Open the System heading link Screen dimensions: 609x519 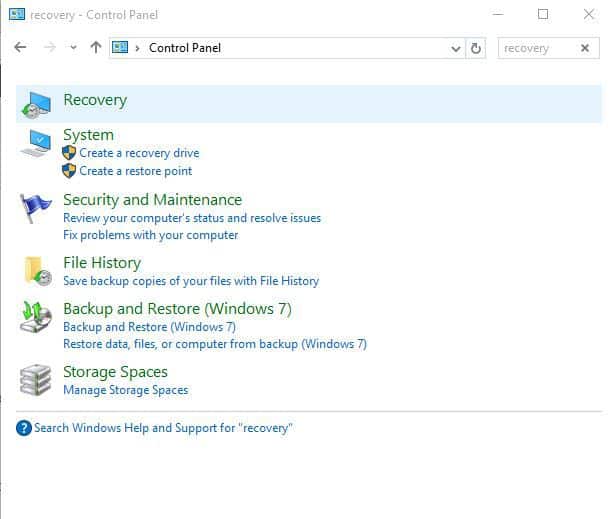[x=89, y=135]
